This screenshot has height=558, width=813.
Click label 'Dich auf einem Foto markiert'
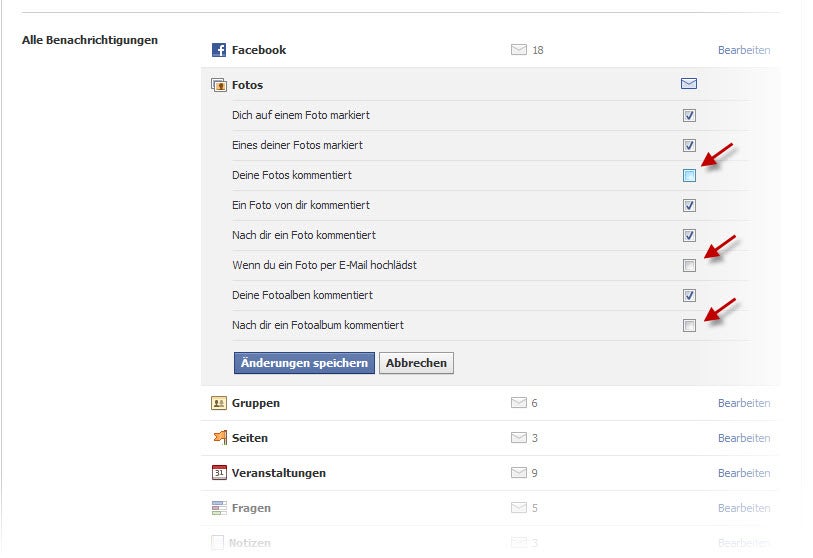[301, 115]
